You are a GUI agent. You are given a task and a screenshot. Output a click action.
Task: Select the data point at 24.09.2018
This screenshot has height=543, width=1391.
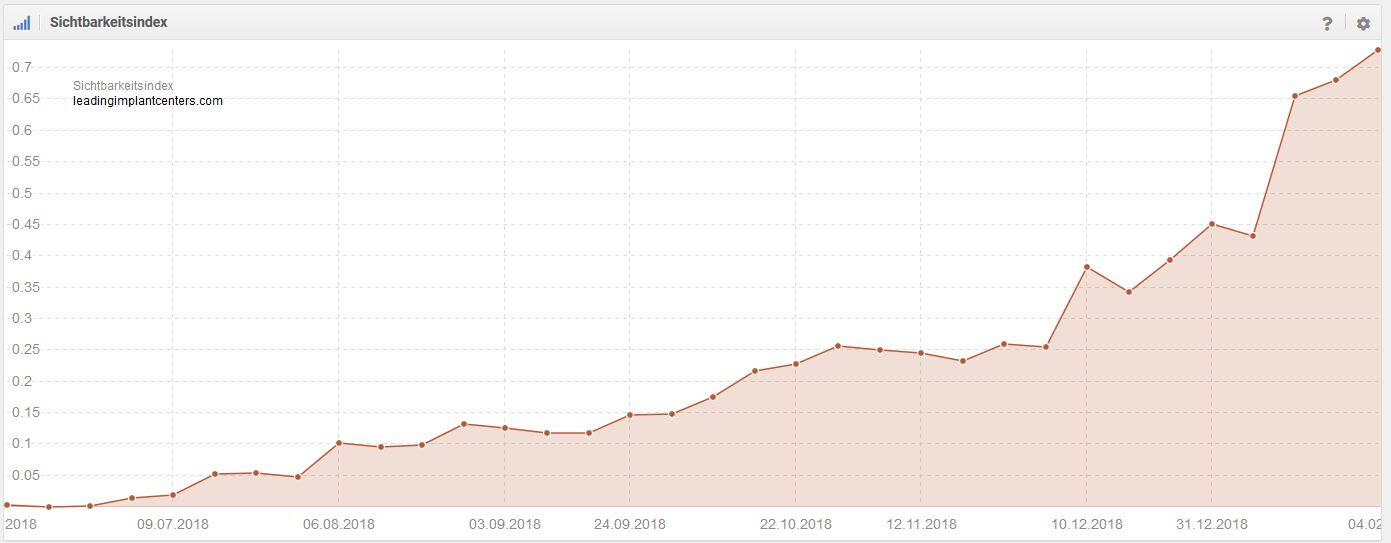tap(630, 415)
